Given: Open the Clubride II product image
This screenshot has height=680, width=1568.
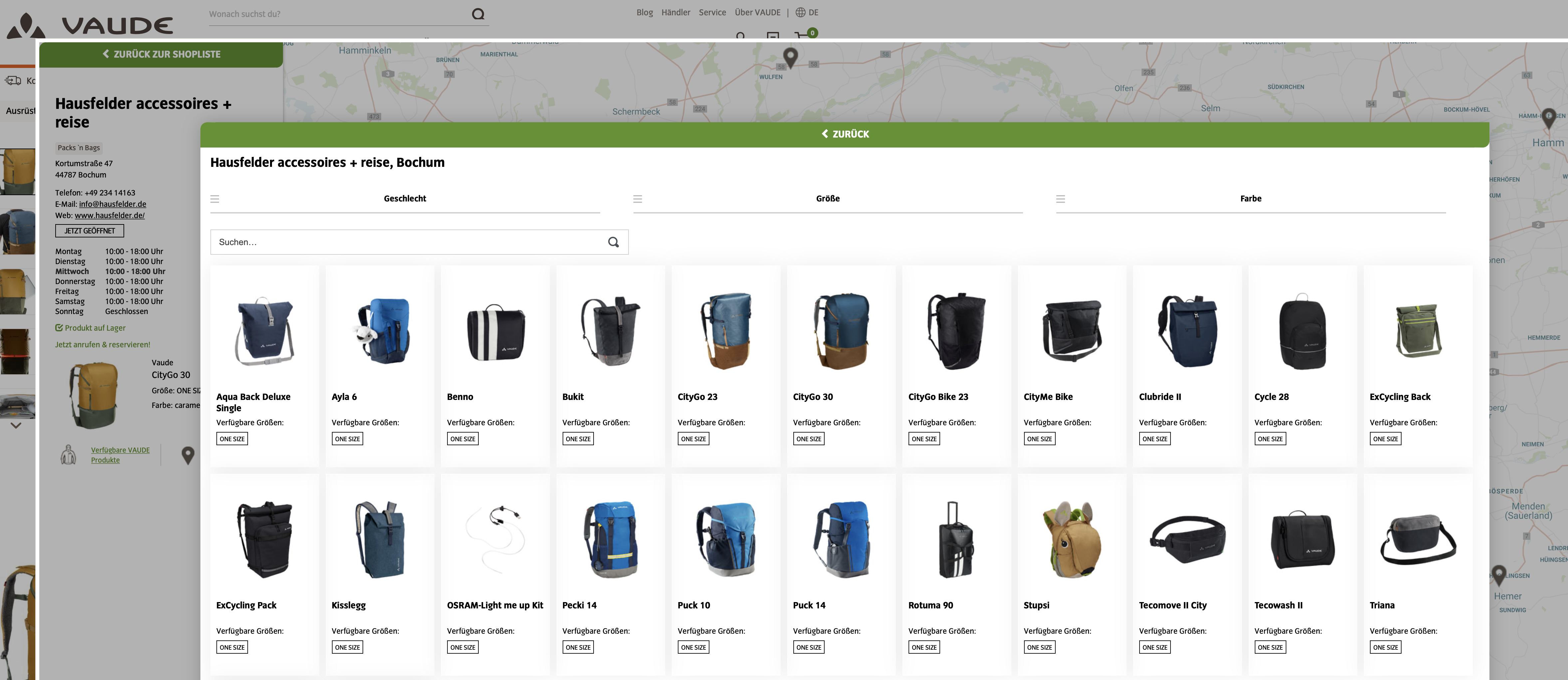Looking at the screenshot, I should coord(1187,331).
